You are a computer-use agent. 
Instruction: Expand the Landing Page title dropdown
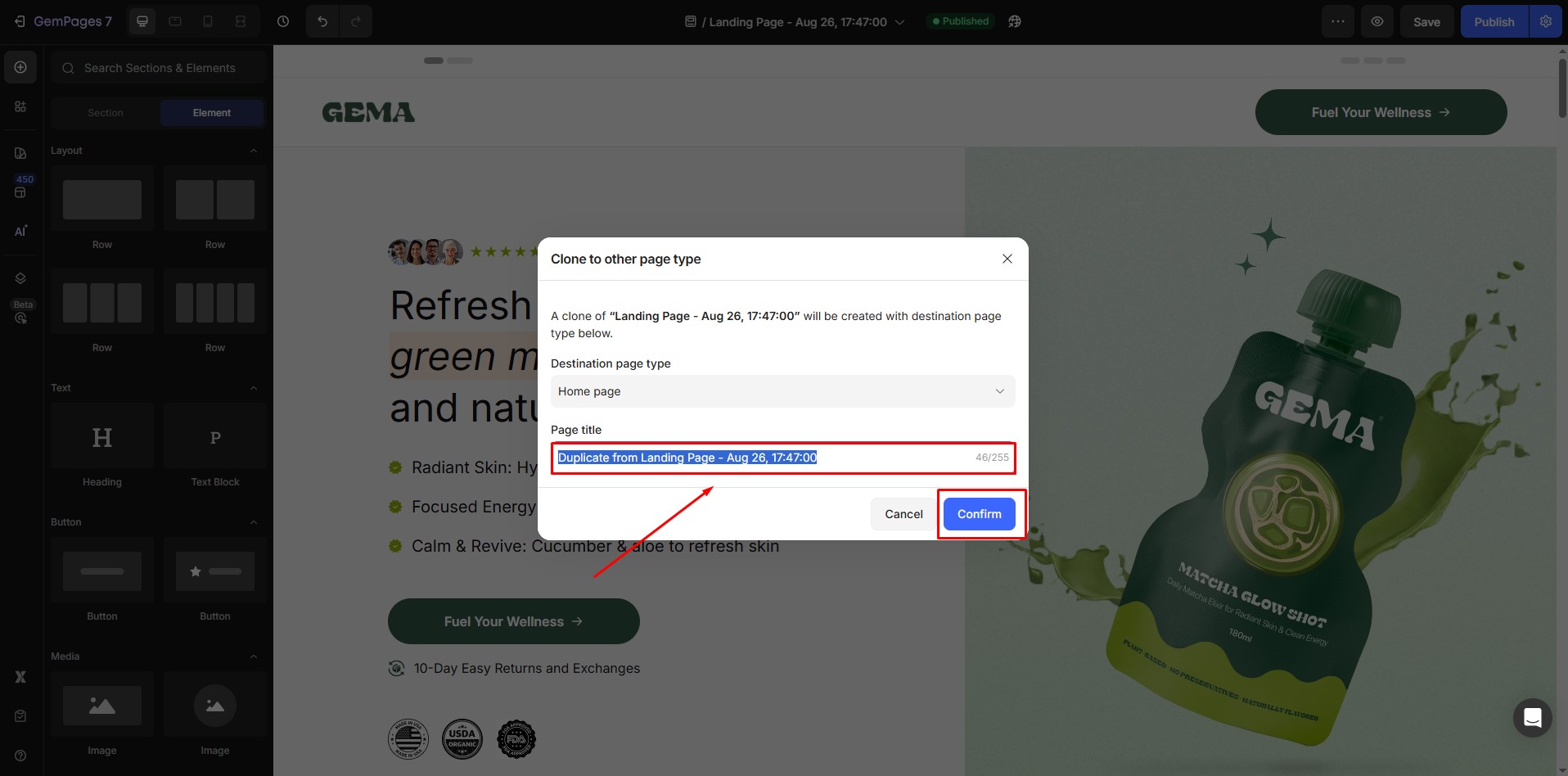[900, 22]
